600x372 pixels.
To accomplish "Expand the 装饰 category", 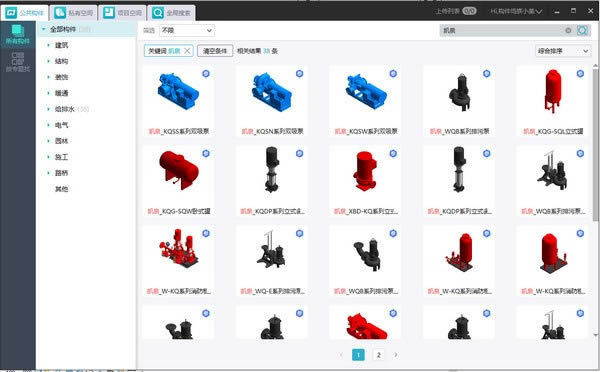I will point(49,77).
